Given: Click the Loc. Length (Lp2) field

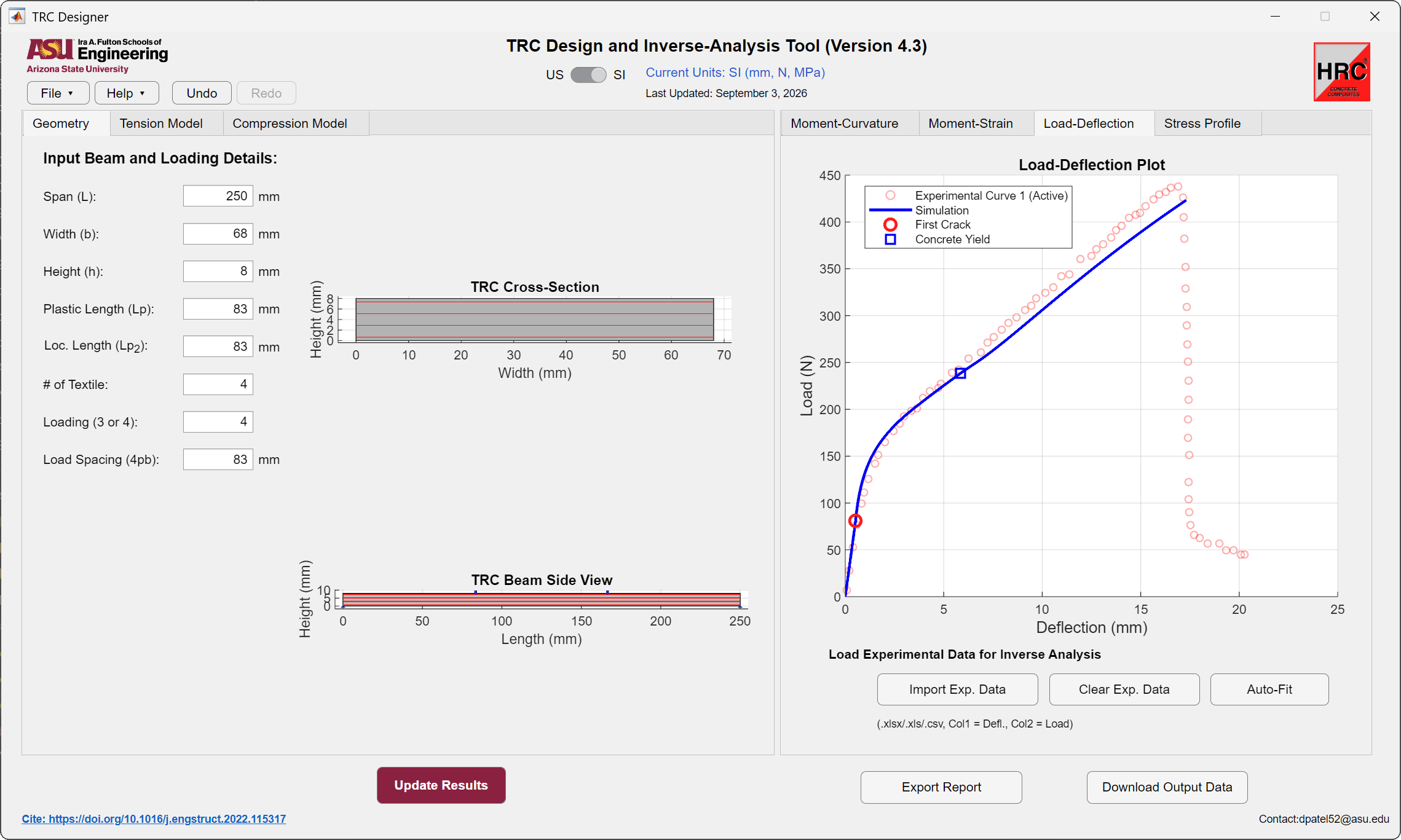Looking at the screenshot, I should coord(218,347).
